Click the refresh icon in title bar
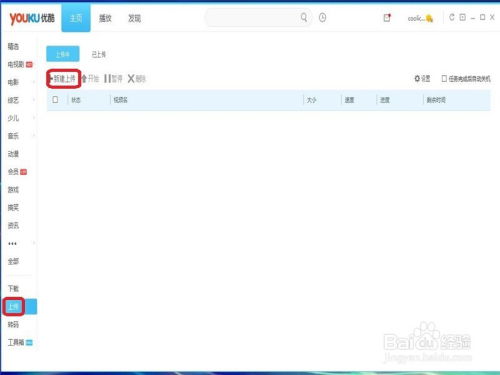The width and height of the screenshot is (500, 375). pyautogui.click(x=452, y=17)
